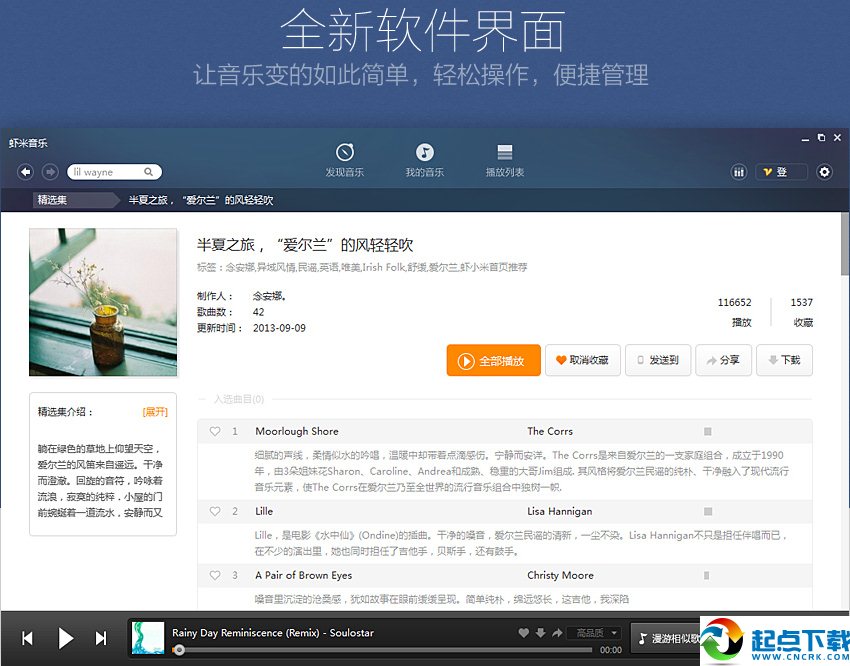Open the 发现音乐 (Discover Music) section
This screenshot has width=850, height=666.
(344, 159)
